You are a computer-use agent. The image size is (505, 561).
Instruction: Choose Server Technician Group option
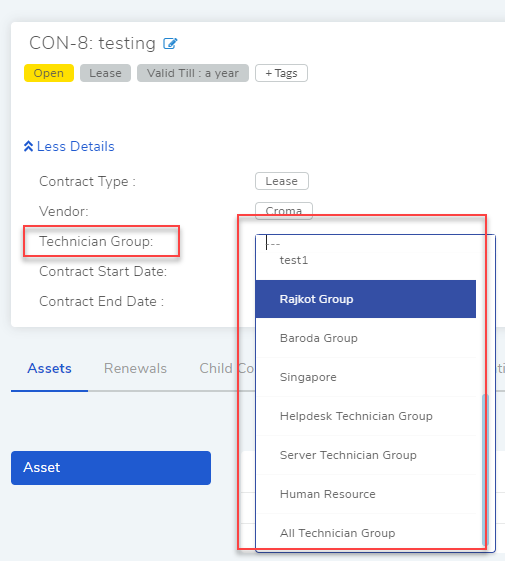point(366,455)
